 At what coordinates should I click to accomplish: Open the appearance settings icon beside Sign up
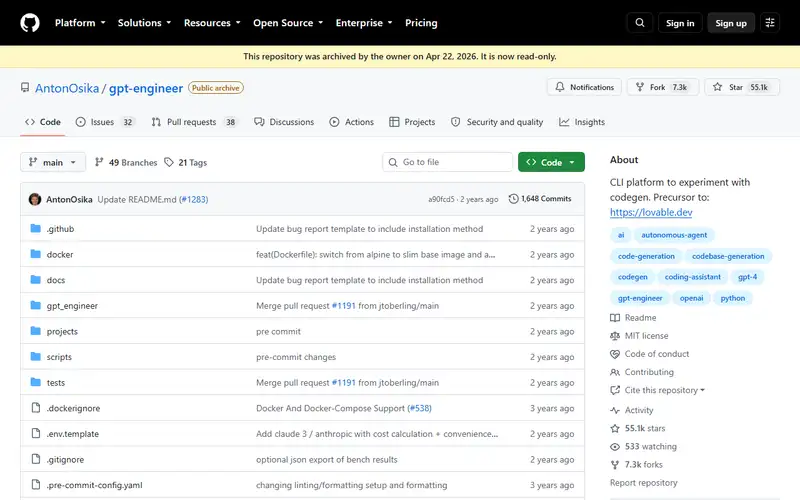click(x=770, y=23)
